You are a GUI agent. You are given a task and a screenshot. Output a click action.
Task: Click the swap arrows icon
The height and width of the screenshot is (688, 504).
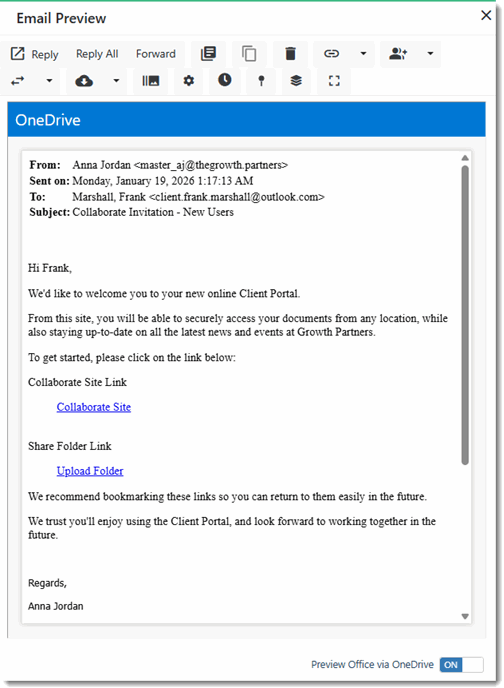(18, 81)
